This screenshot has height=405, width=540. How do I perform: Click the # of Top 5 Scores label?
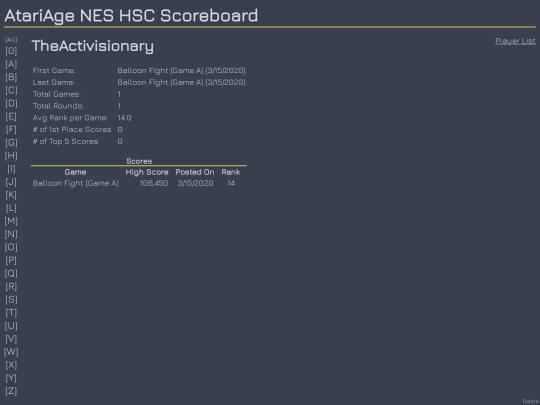click(x=65, y=142)
